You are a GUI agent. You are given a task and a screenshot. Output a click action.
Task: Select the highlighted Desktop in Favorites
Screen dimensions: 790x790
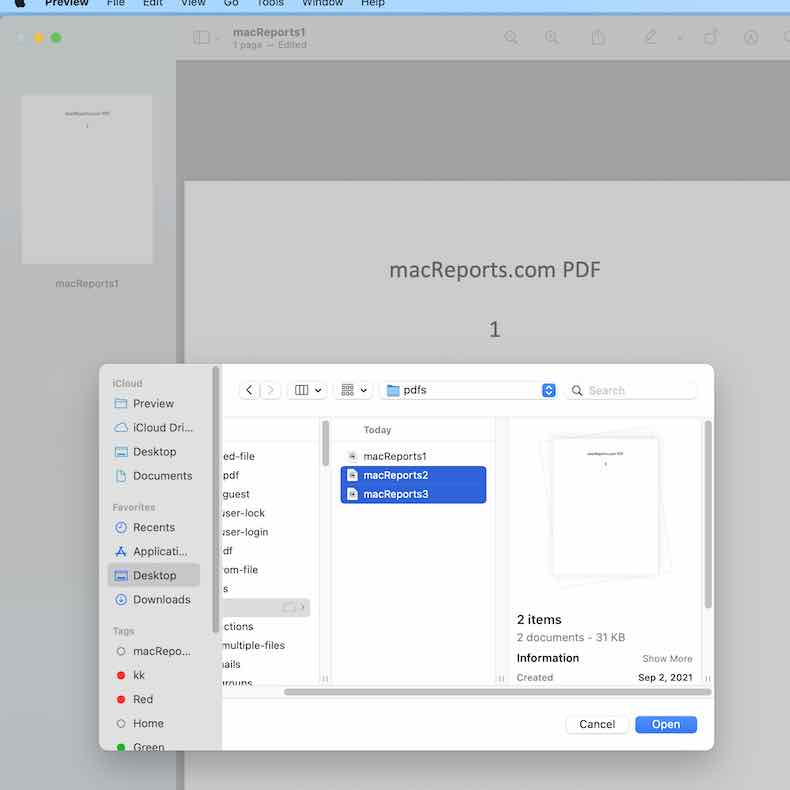pos(153,575)
